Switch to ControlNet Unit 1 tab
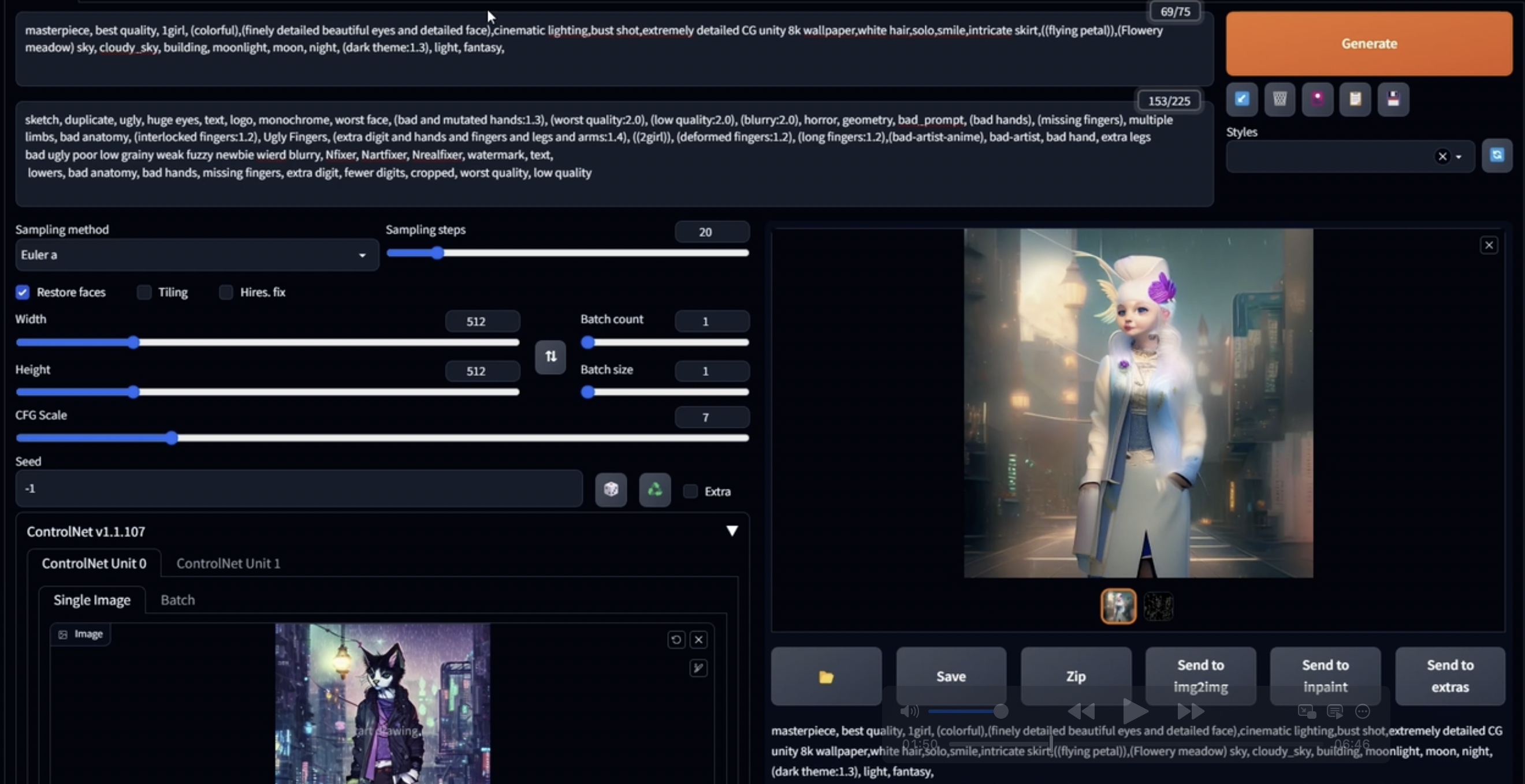The height and width of the screenshot is (784, 1525). coord(228,563)
